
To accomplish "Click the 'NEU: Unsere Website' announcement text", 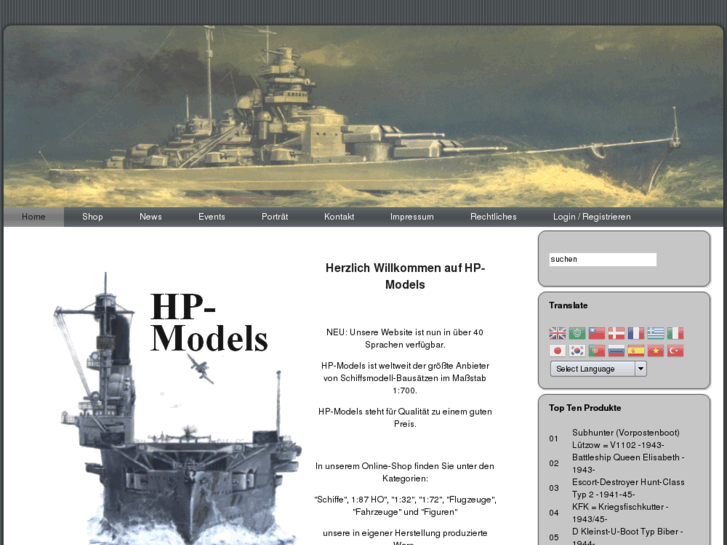I will (x=405, y=338).
